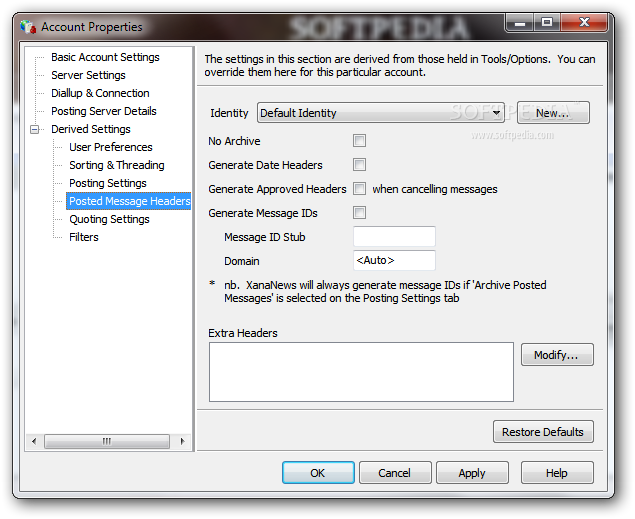Select Basic Account Settings in tree
This screenshot has height=519, width=635.
(x=105, y=57)
